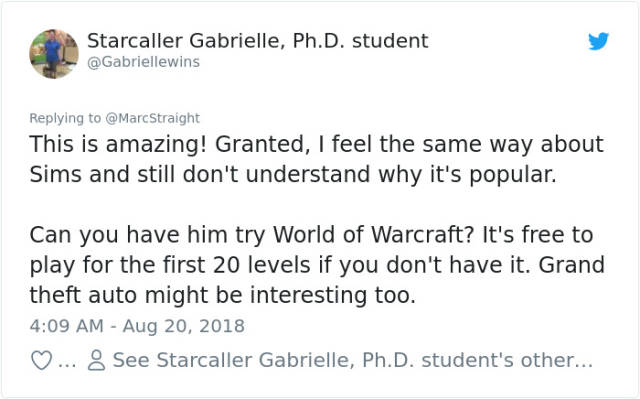Open the 4:09 AM timestamp
640x399 pixels.
[67, 326]
